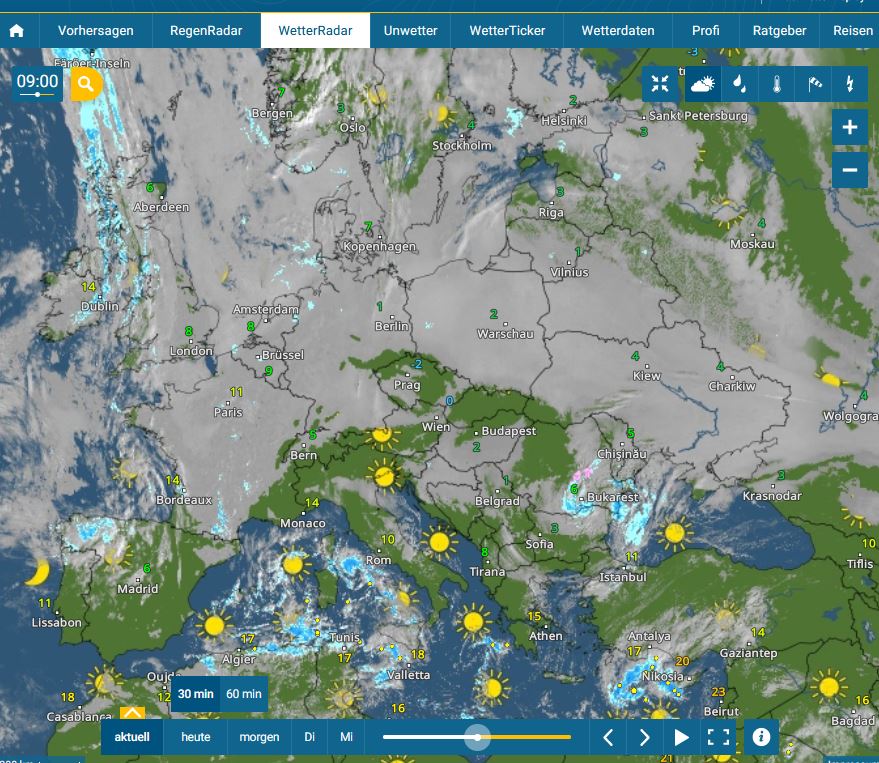Screen dimensions: 879x763
Task: Go to the home page icon
Action: coord(17,31)
